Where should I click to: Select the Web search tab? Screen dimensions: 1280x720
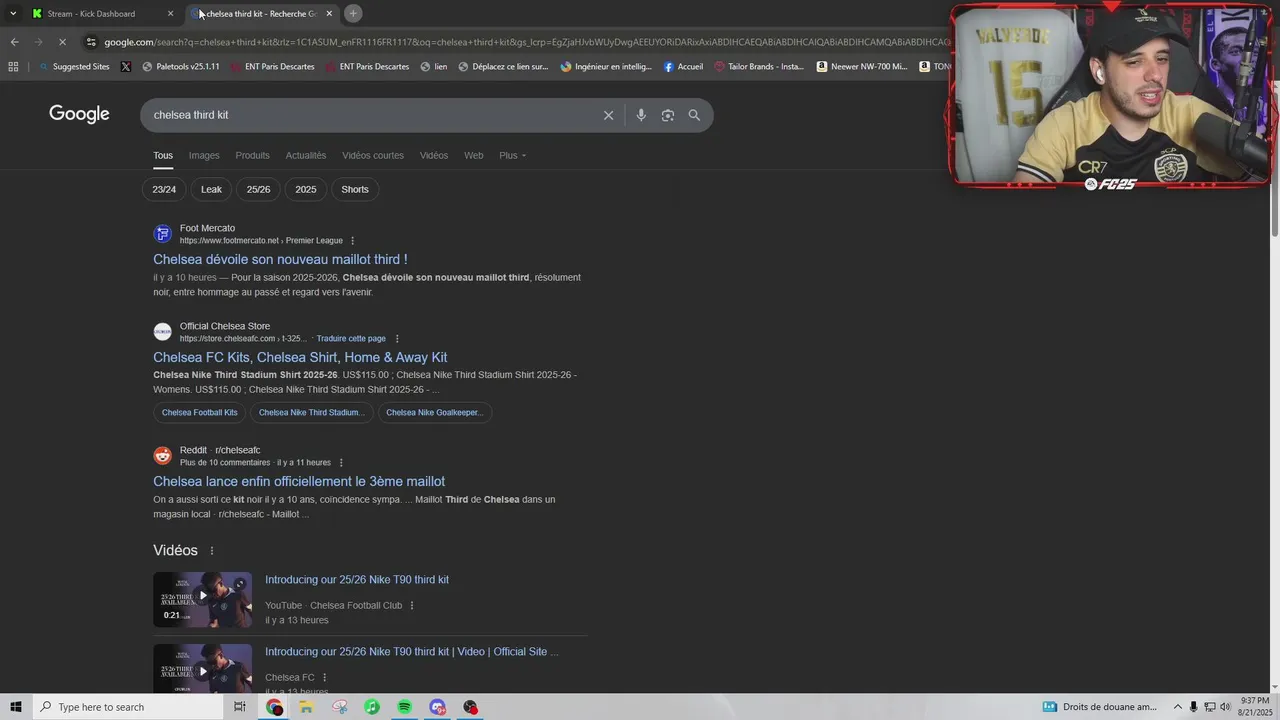click(x=474, y=155)
